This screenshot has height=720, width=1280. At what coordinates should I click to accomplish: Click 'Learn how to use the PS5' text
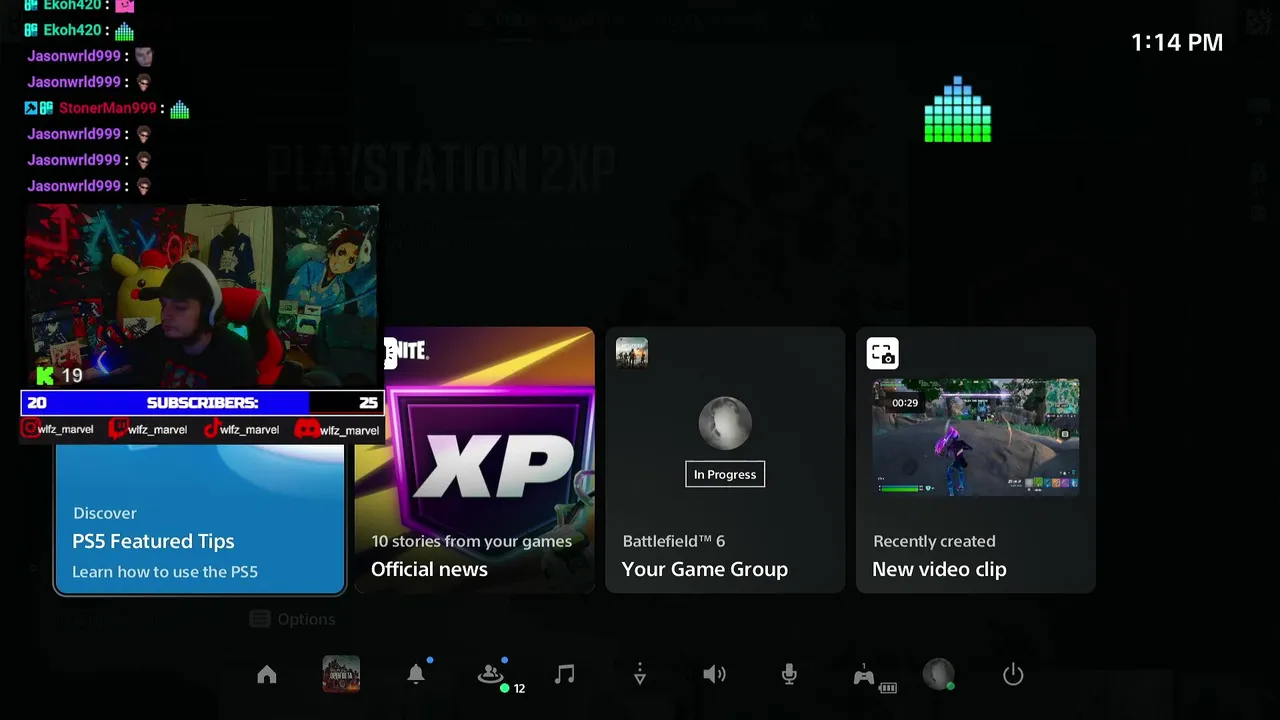165,572
